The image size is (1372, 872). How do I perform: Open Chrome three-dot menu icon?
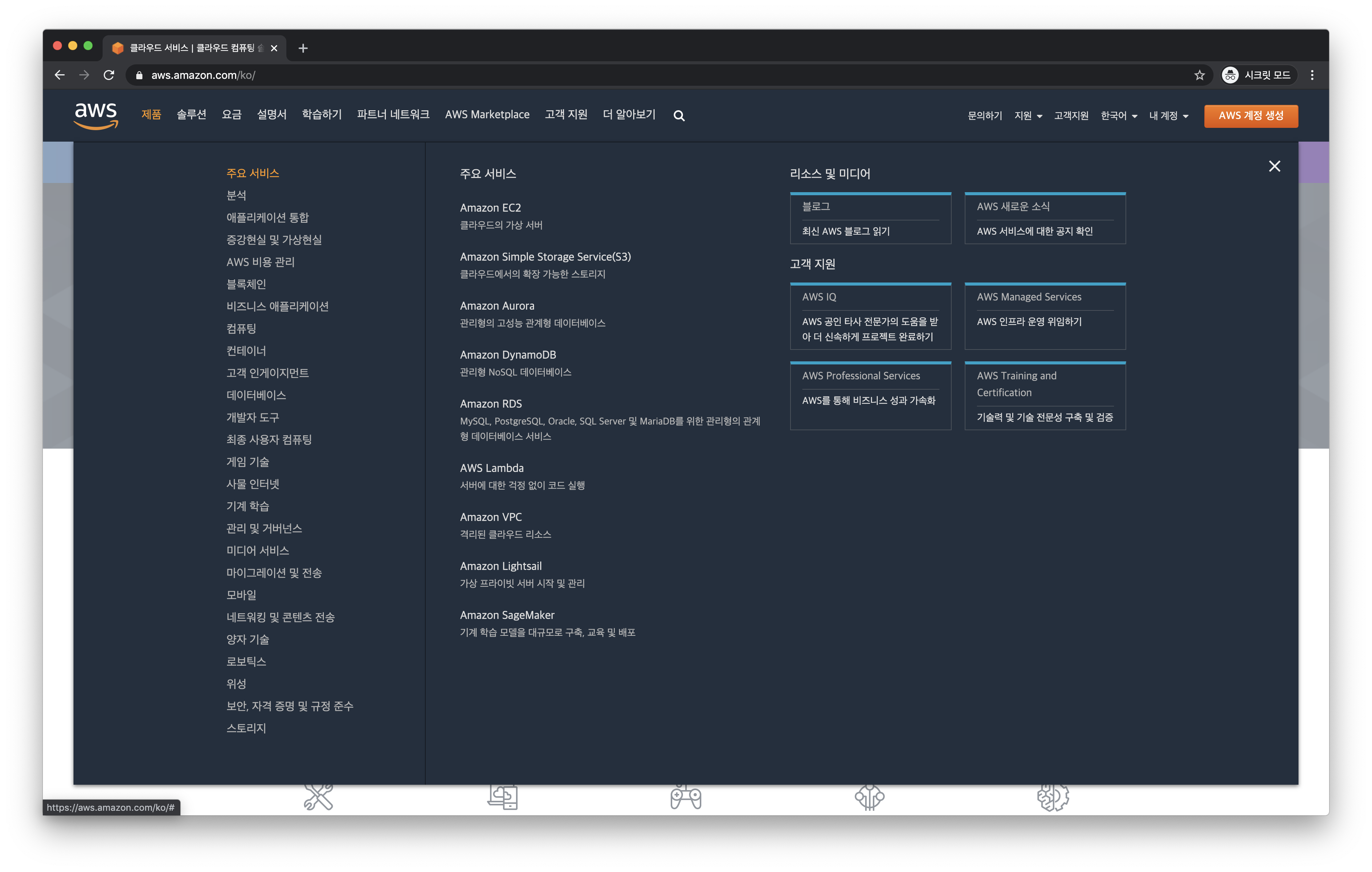tap(1312, 75)
